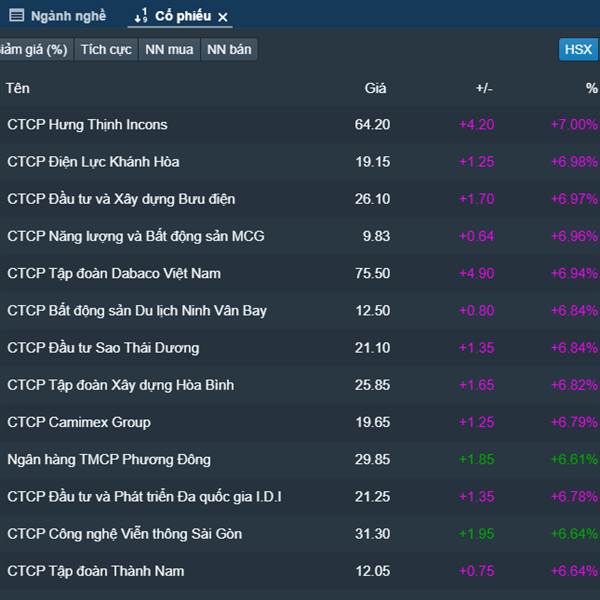Viewport: 600px width, 600px height.
Task: Sort by the % column header
Action: point(592,88)
